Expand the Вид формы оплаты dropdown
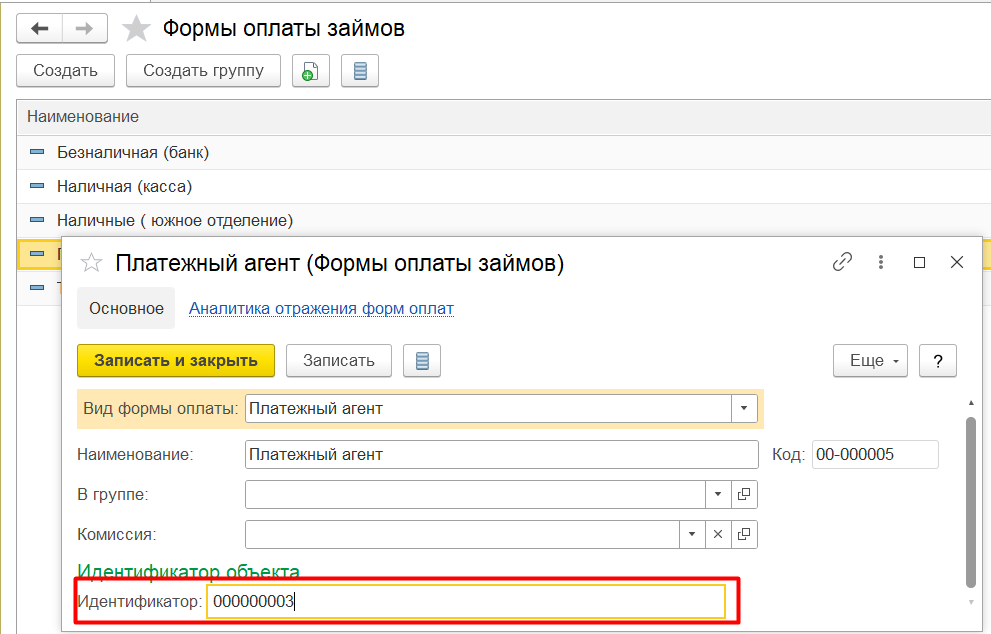Viewport: 991px width, 634px height. pos(744,408)
